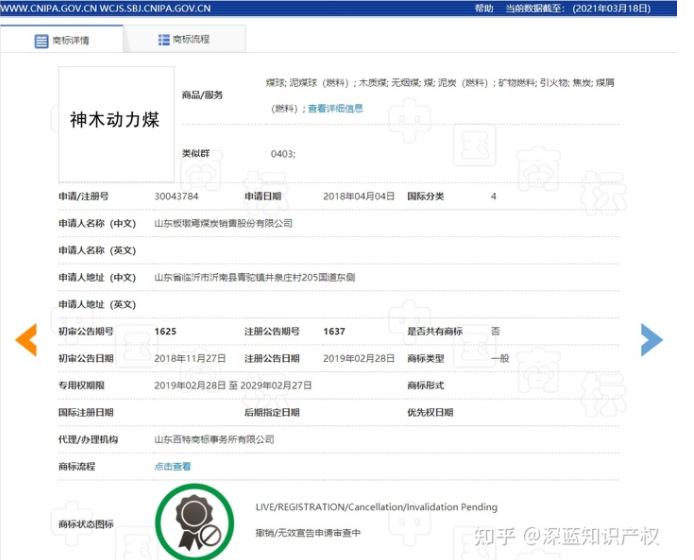Click the agency name 山东百特商标事务所有限公司

(x=214, y=439)
